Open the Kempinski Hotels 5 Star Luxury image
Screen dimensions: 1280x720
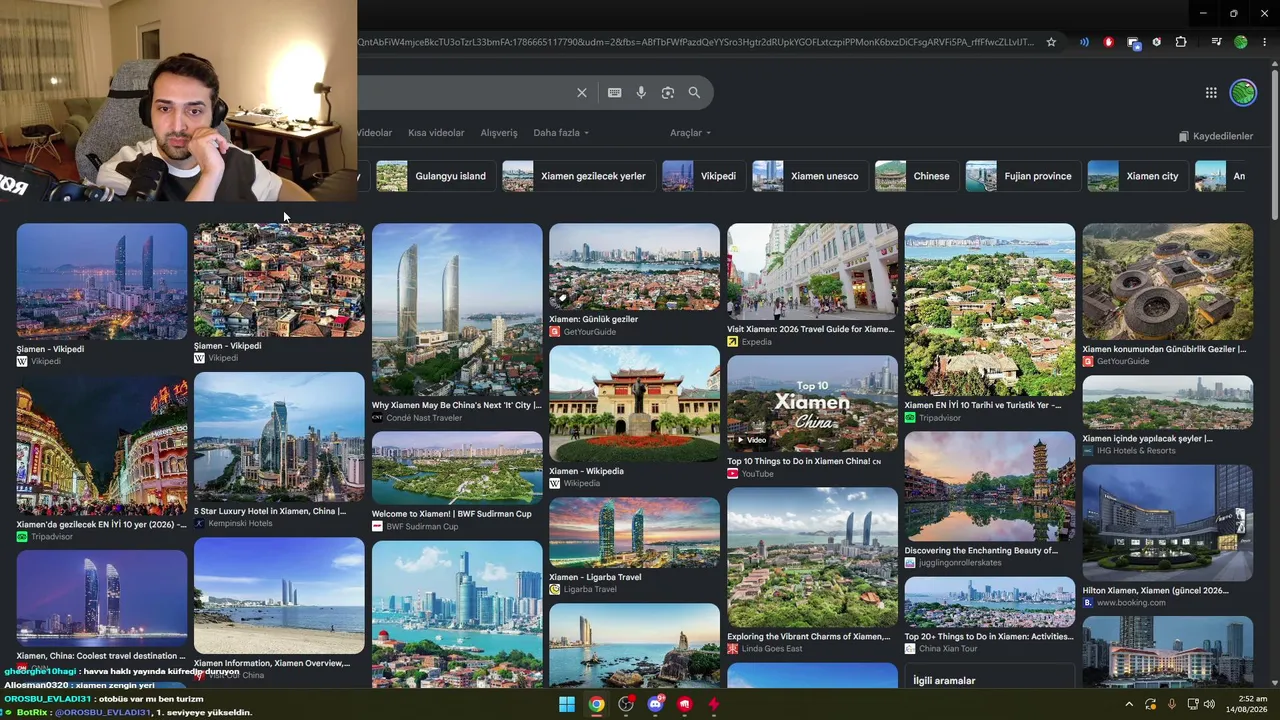pos(279,437)
